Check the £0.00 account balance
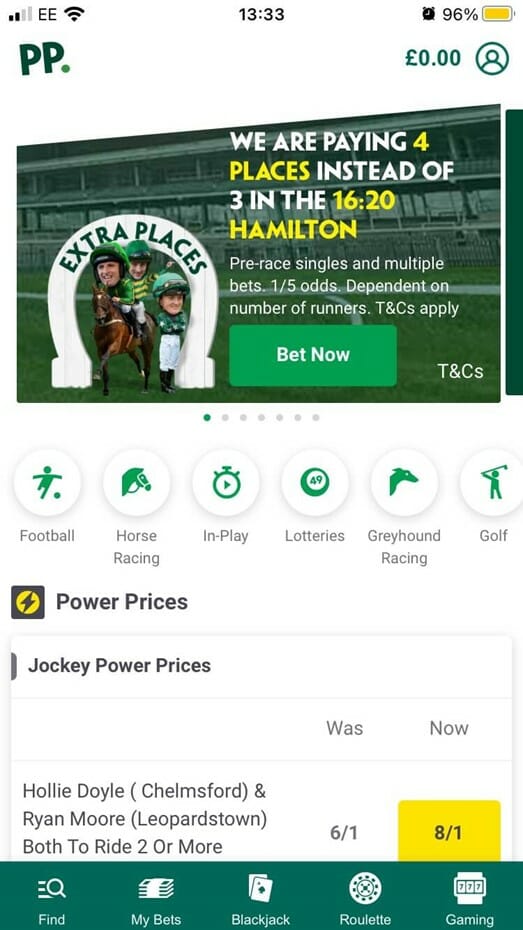This screenshot has width=523, height=930. 433,58
